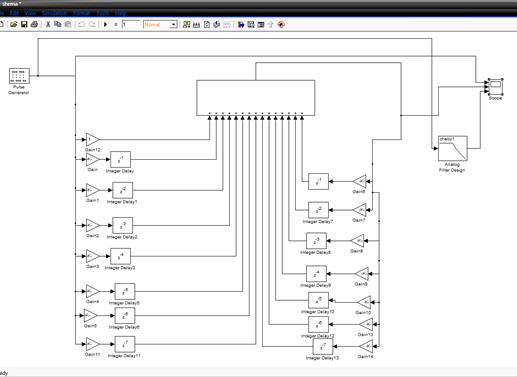Click the Open model folder icon
This screenshot has height=377, width=517.
click(x=14, y=24)
